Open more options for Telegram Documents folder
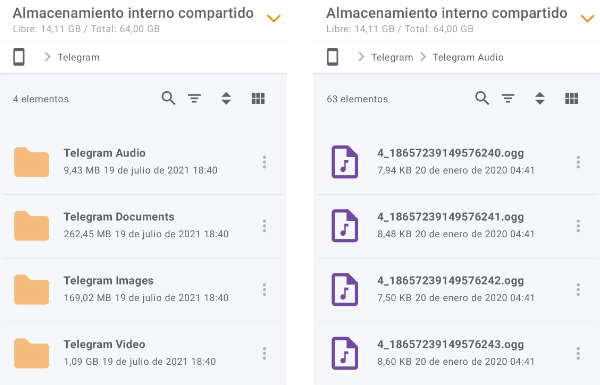Viewport: 600px width, 385px height. 264,226
